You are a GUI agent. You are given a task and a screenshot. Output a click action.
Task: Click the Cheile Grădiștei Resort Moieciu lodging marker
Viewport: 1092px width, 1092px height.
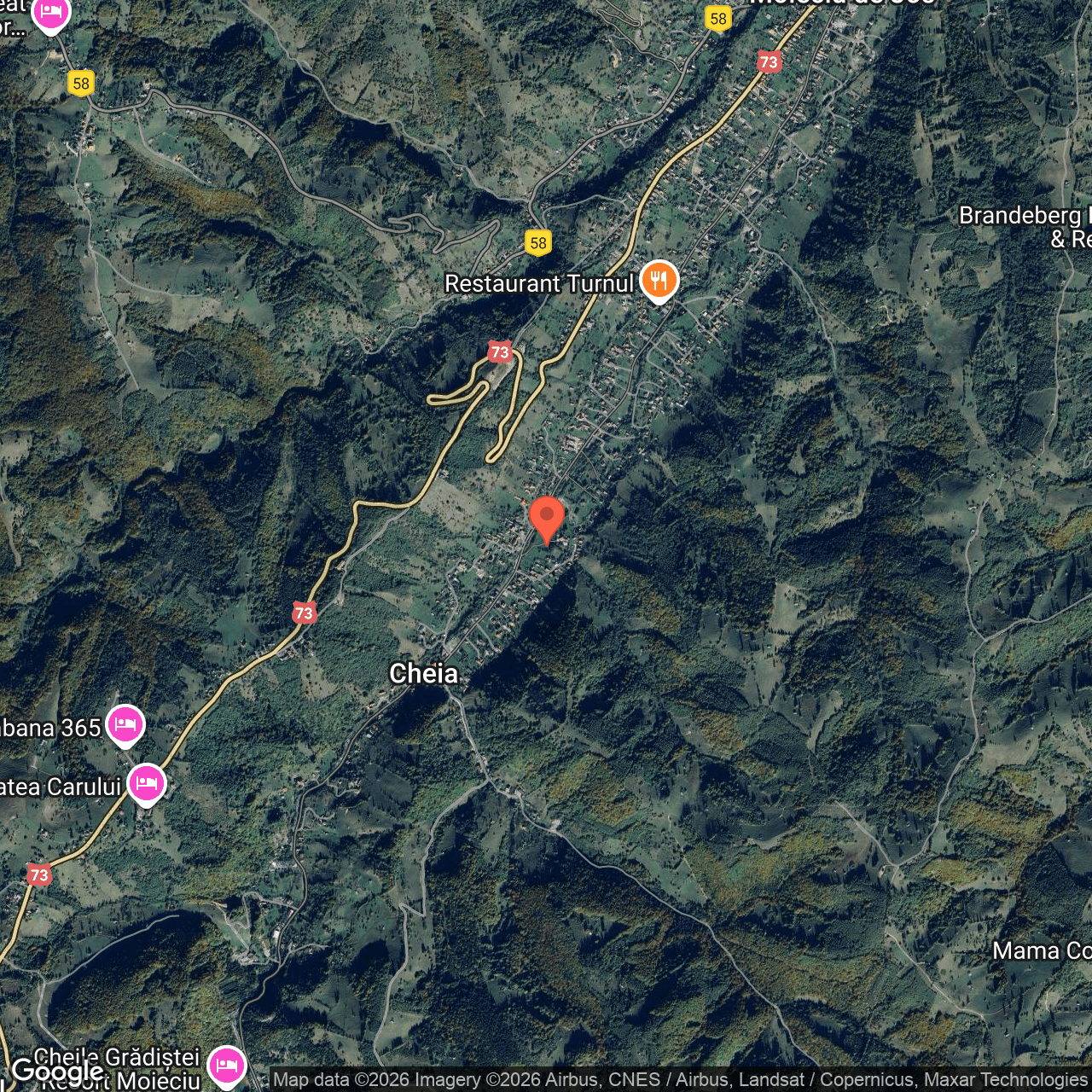[226, 1066]
